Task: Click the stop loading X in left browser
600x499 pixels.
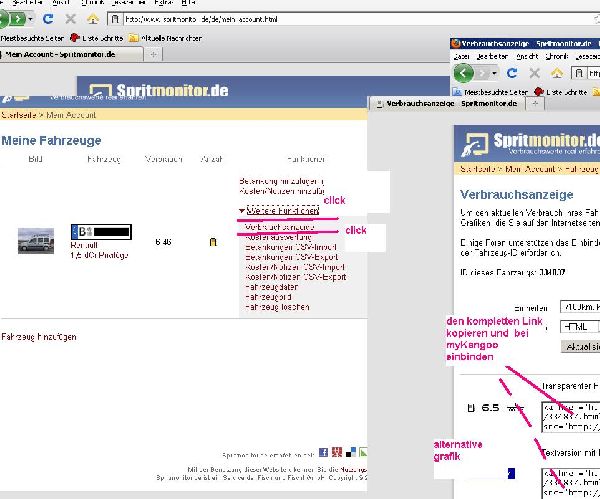Action: click(x=70, y=19)
